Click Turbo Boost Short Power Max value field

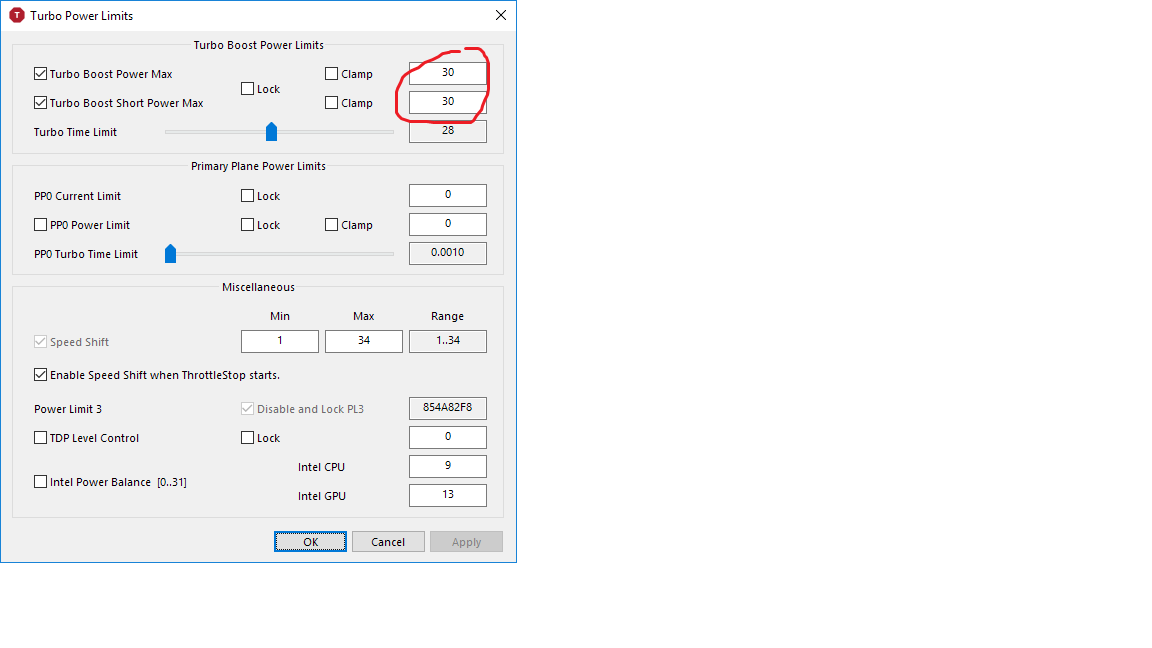click(447, 102)
